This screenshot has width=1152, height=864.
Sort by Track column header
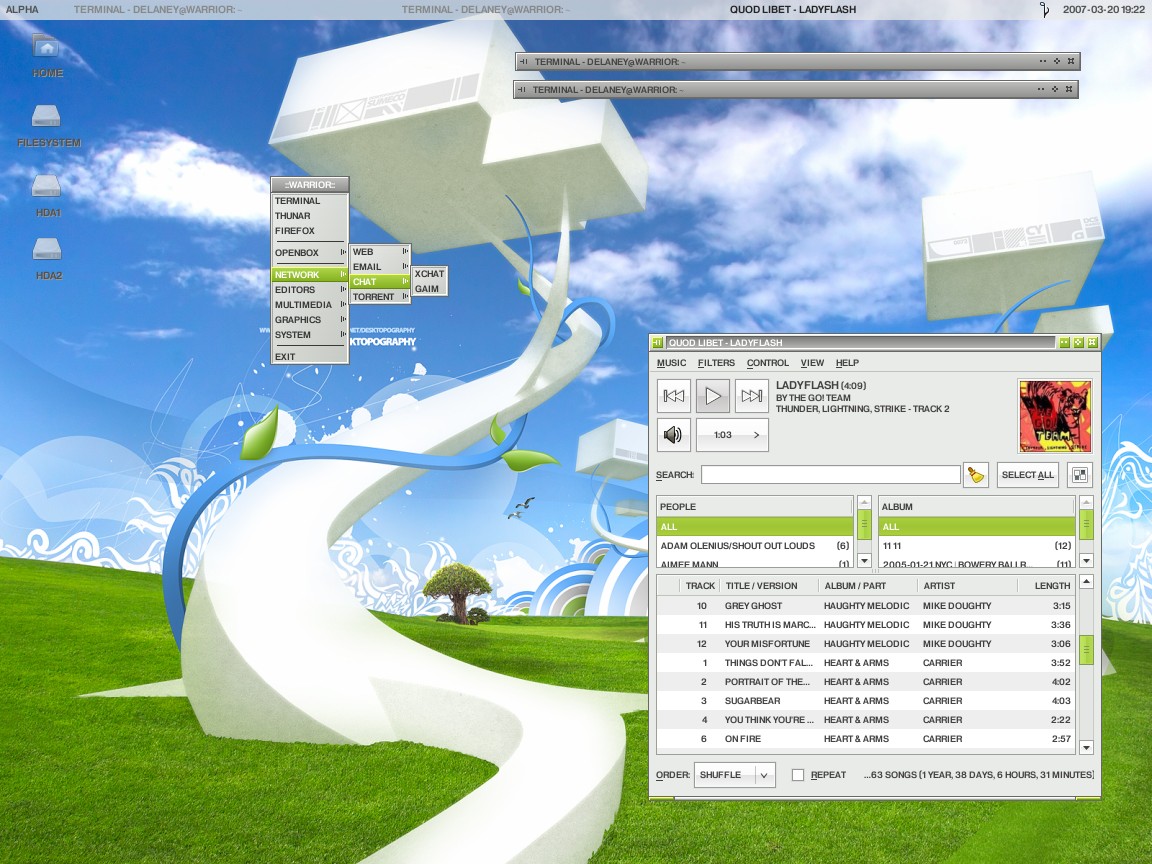[700, 586]
